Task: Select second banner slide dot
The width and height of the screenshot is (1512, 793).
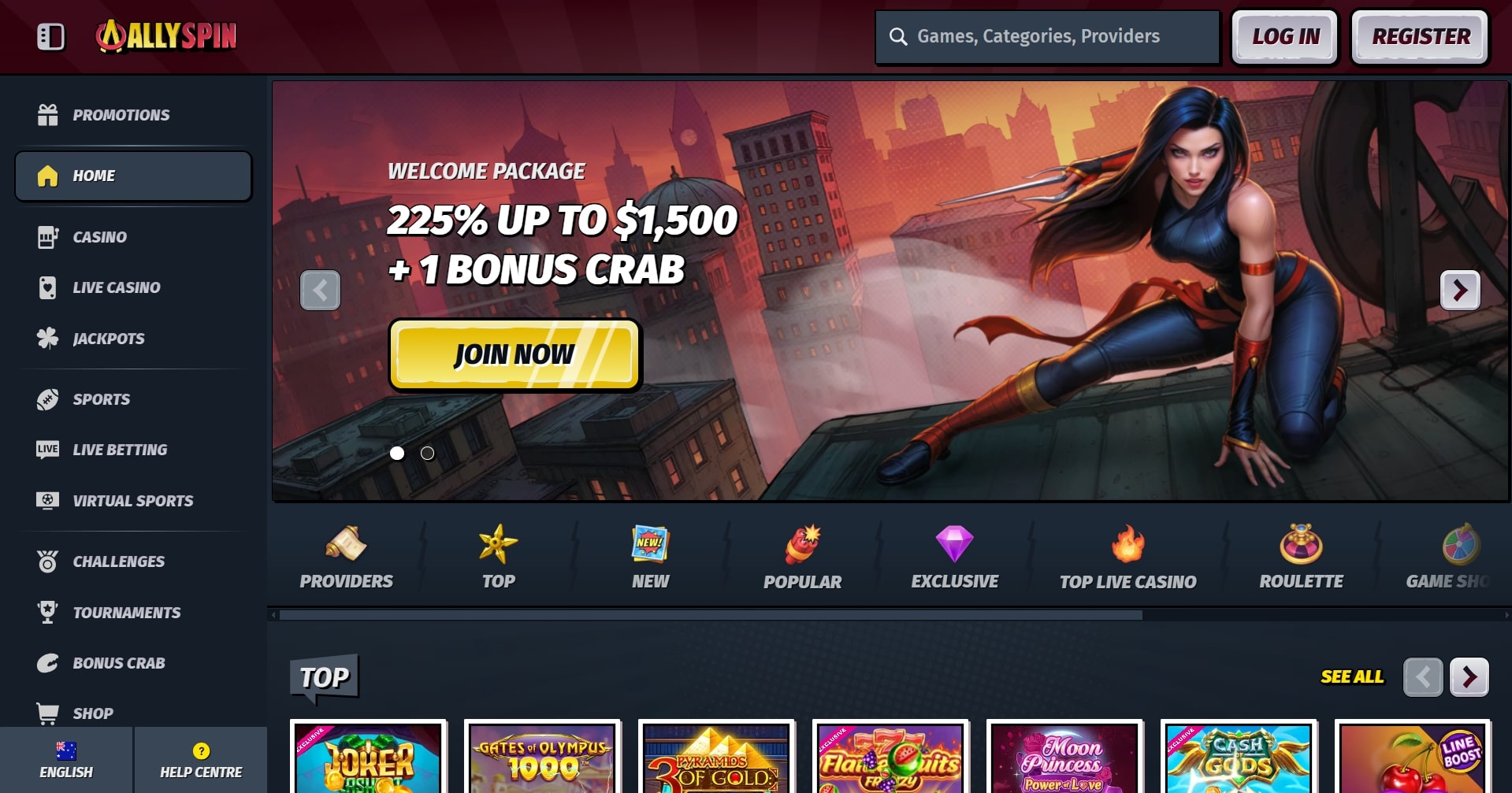Action: [427, 453]
